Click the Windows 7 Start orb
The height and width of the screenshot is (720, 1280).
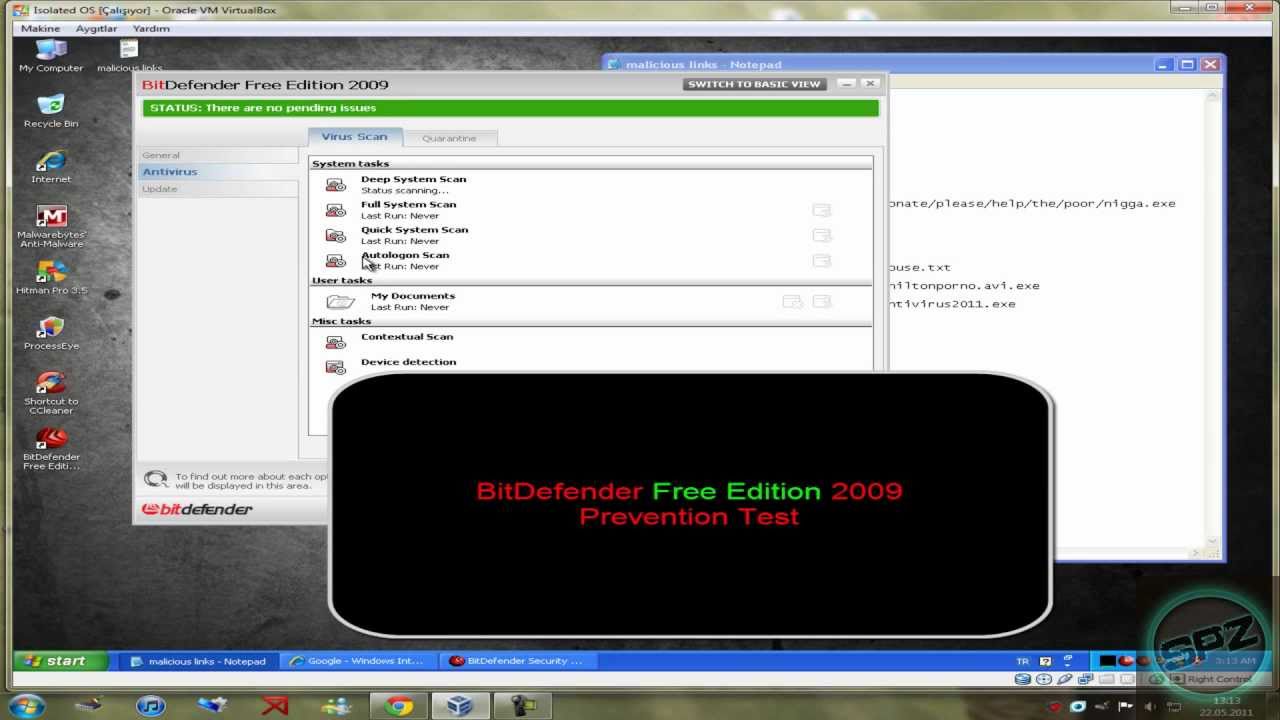[25, 706]
